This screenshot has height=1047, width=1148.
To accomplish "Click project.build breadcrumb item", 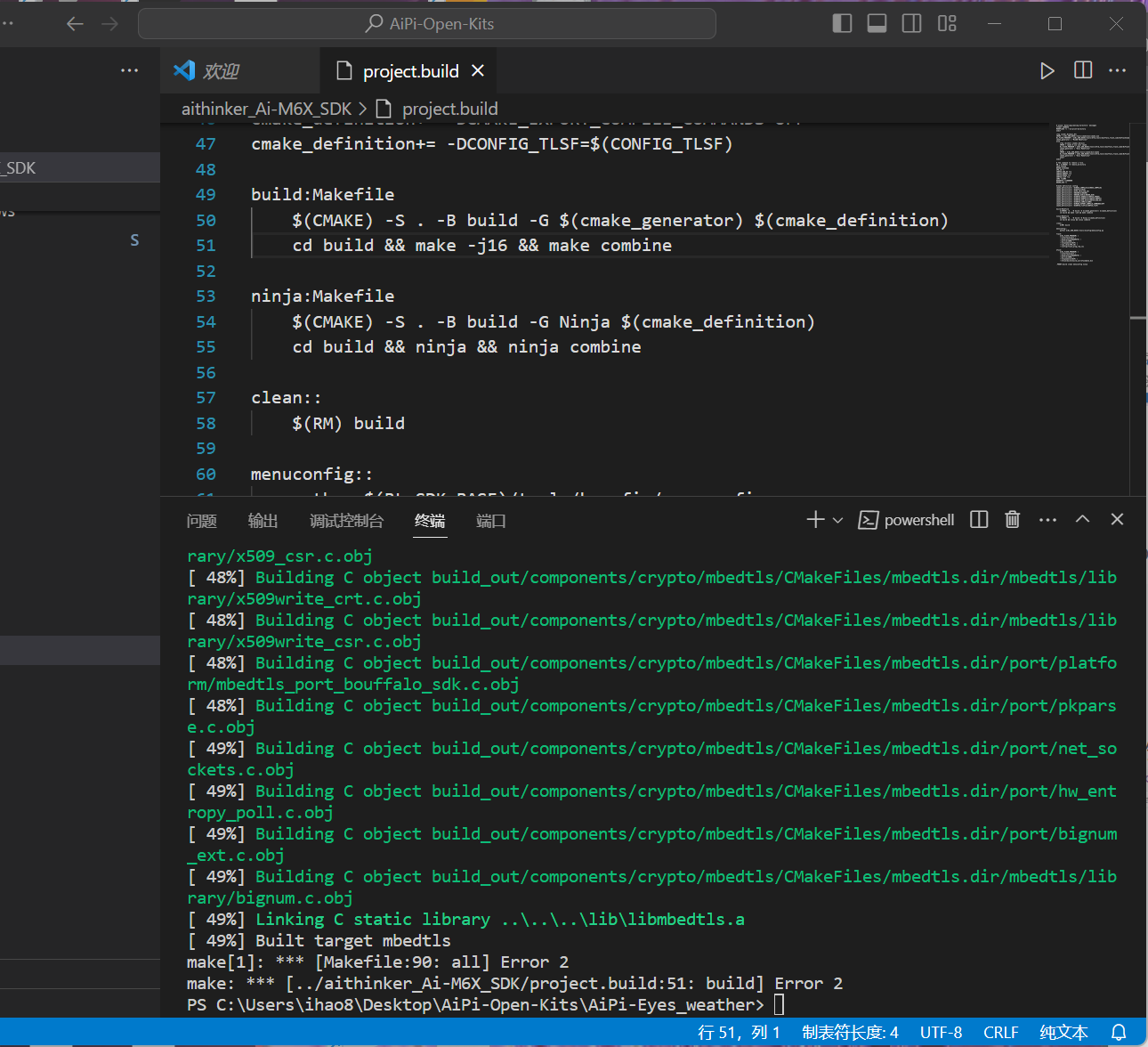I will tap(449, 109).
